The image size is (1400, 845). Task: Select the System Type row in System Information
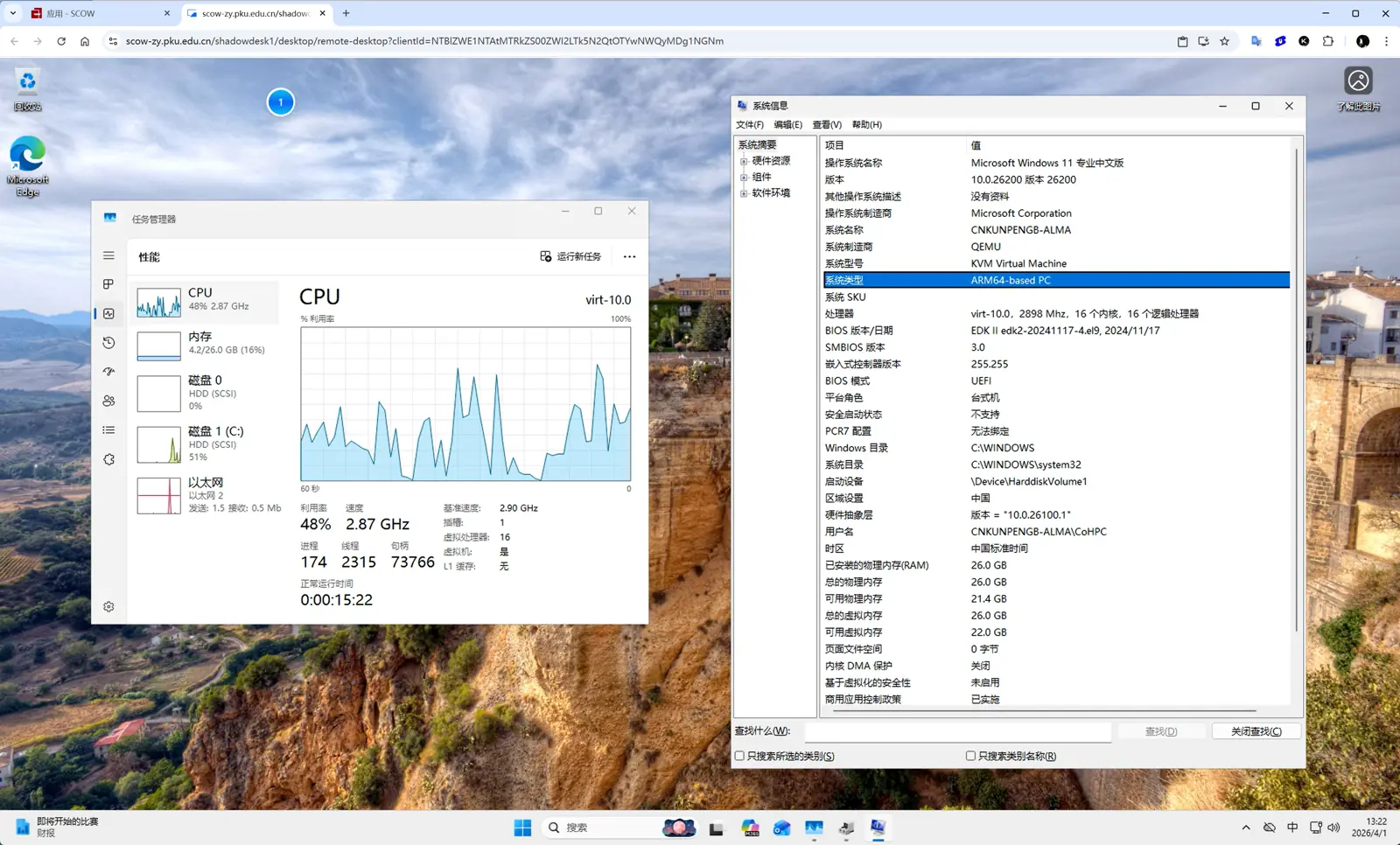[x=1056, y=280]
